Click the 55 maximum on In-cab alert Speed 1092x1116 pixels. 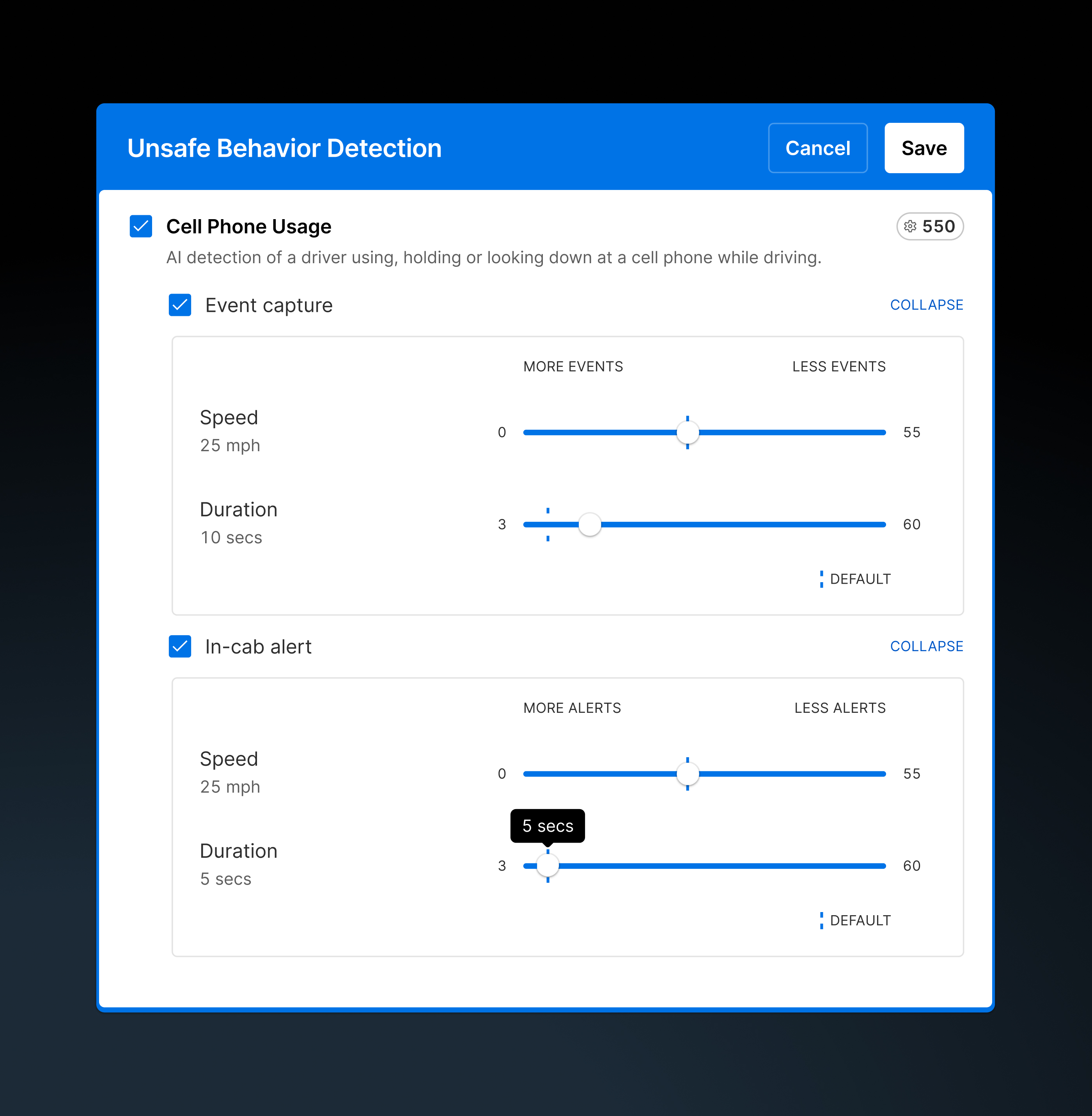[x=911, y=774]
